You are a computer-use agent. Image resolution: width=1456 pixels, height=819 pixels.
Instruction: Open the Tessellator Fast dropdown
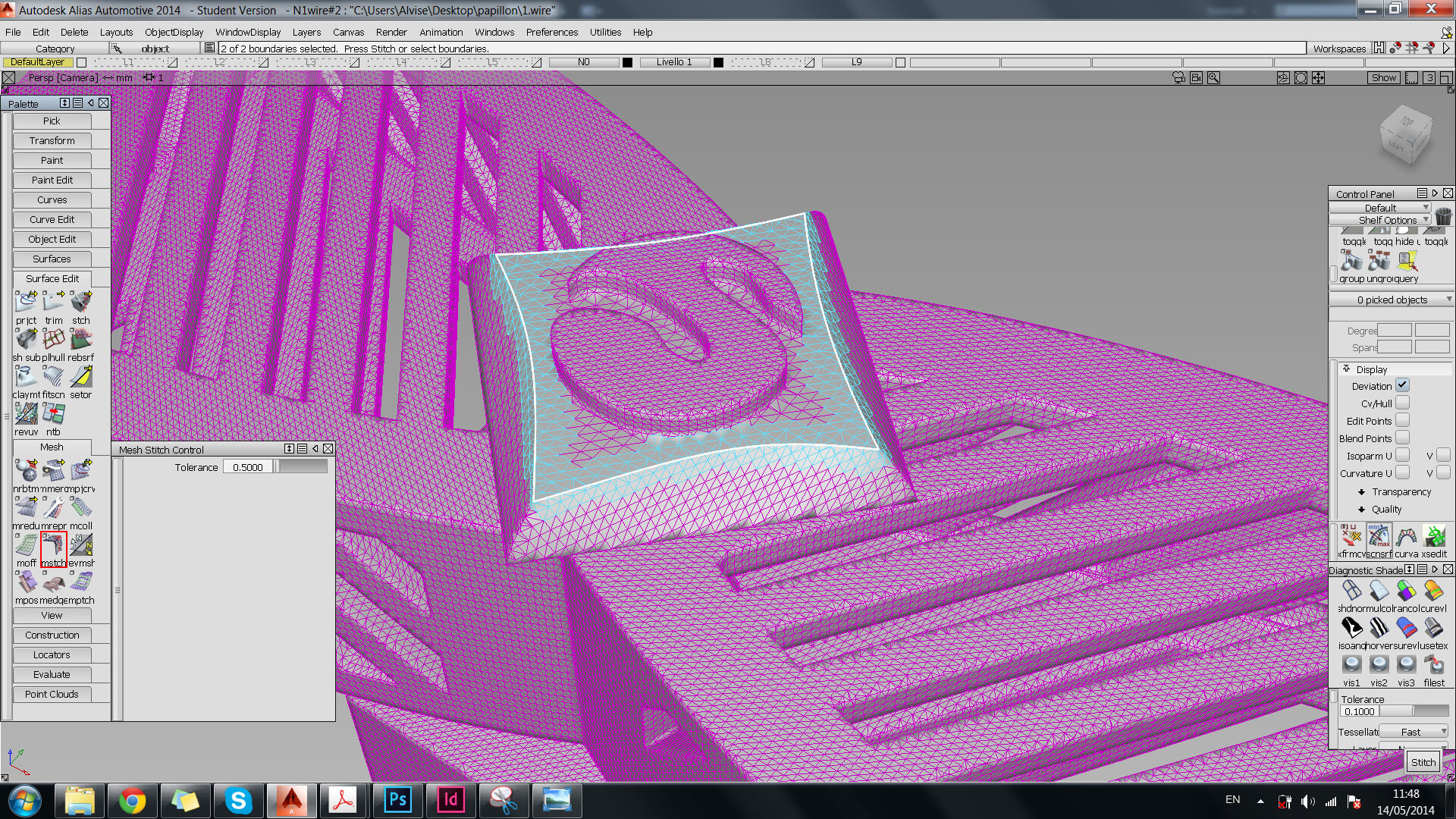(x=1414, y=732)
